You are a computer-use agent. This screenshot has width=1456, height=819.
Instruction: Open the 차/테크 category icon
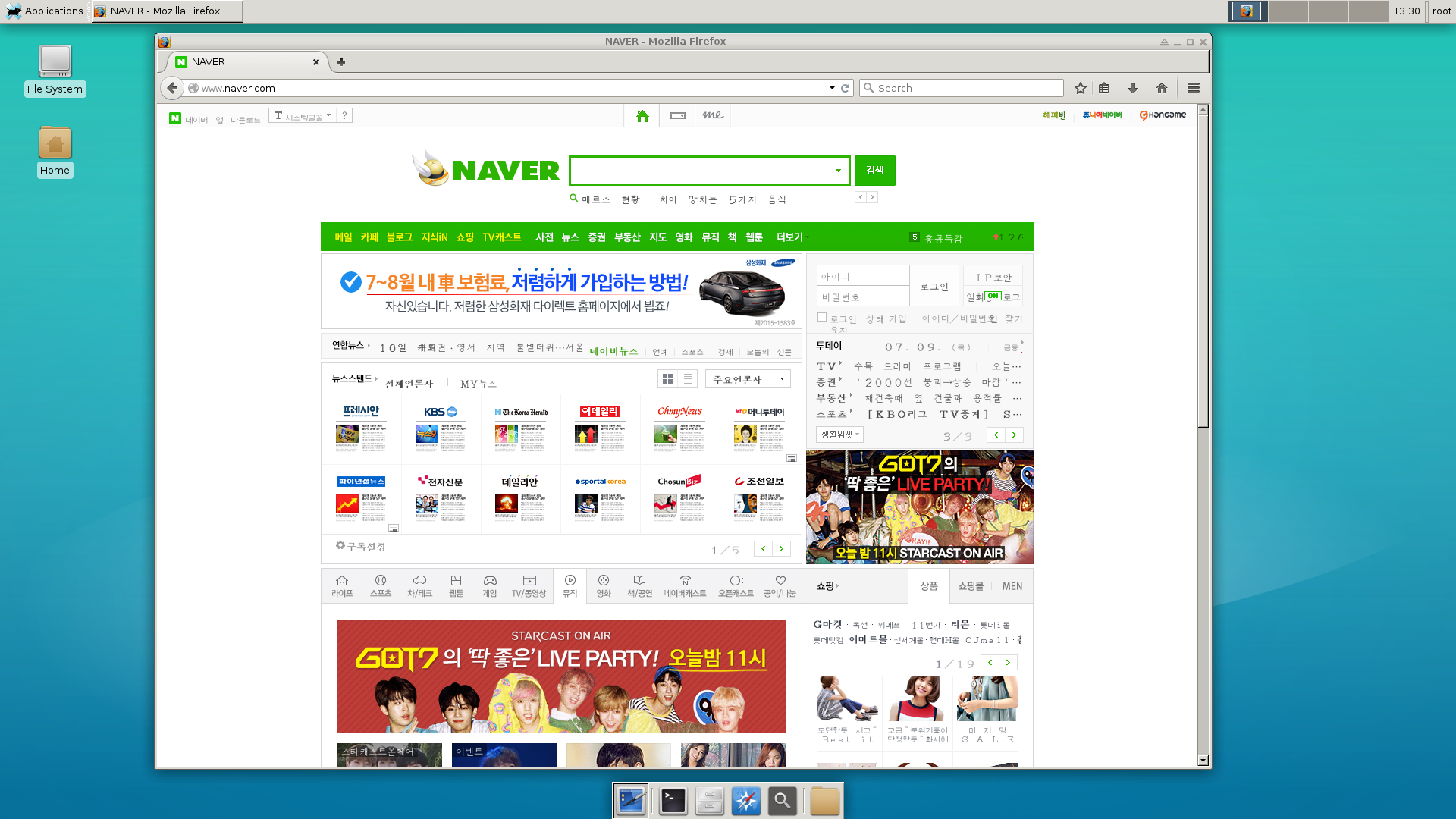(x=419, y=586)
